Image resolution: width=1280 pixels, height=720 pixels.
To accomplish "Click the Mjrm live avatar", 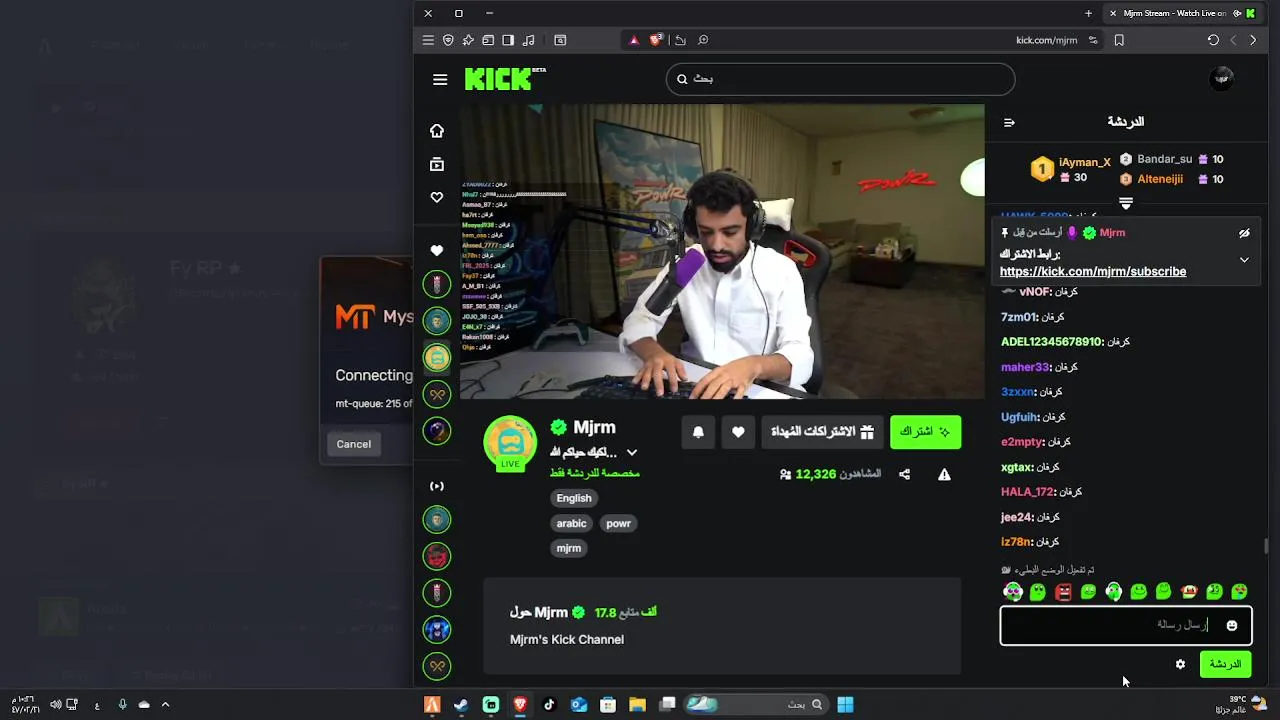I will pyautogui.click(x=510, y=443).
